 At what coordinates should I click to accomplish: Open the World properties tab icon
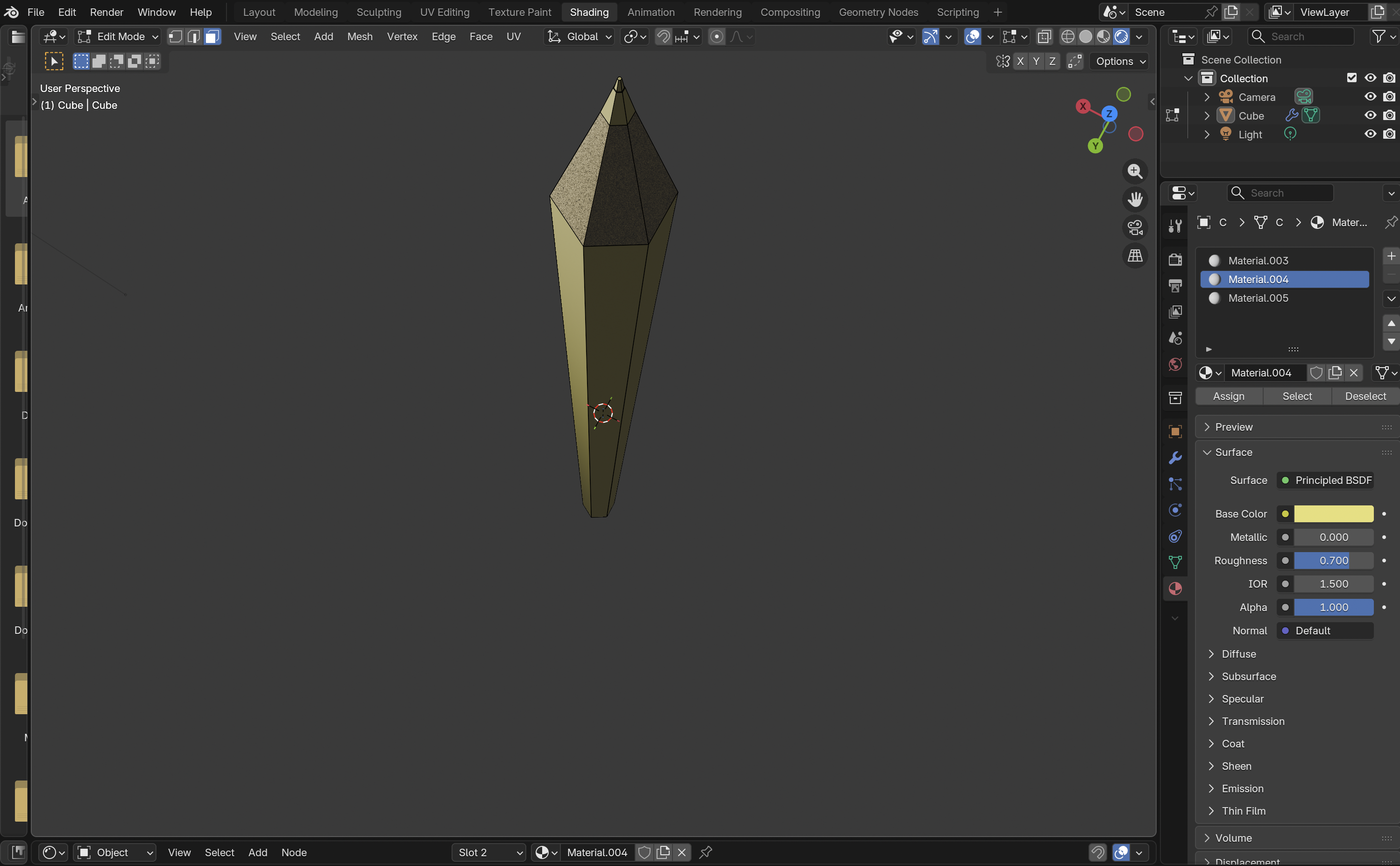tap(1175, 365)
